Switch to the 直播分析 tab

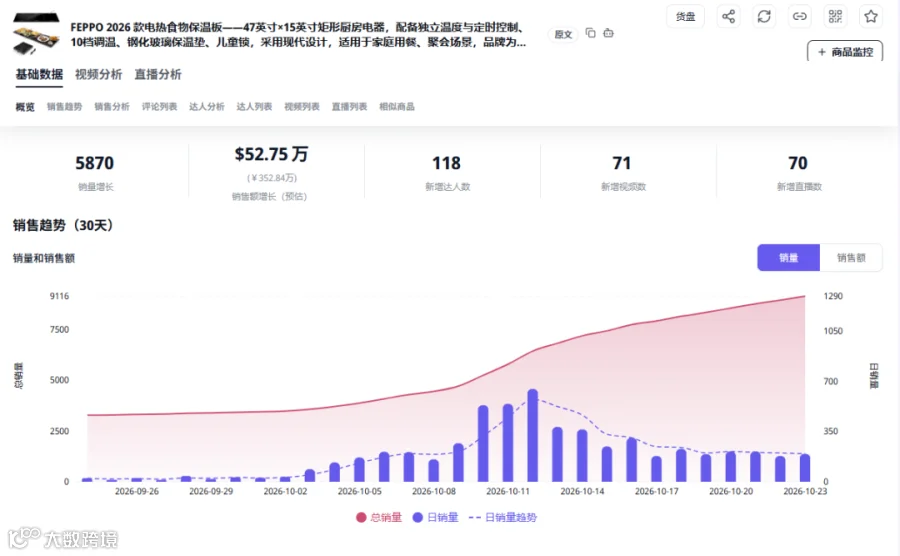pos(158,74)
